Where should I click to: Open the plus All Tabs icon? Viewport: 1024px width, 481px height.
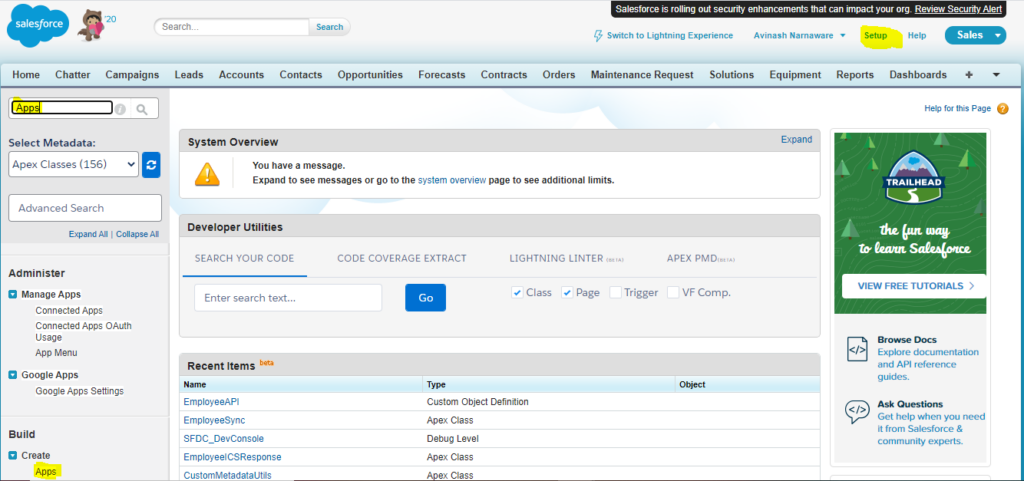click(x=968, y=75)
